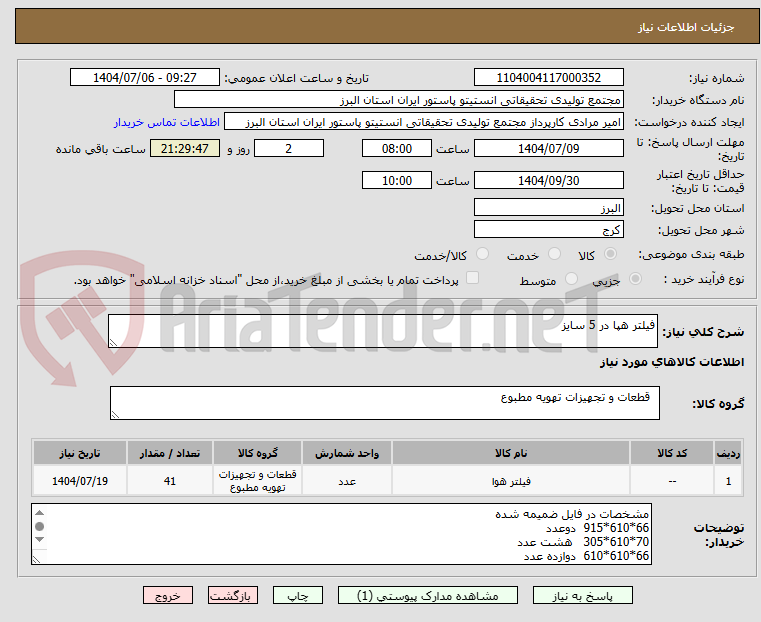Click the 66*610*915 دوعدد notes line
This screenshot has width=761, height=622.
597,528
